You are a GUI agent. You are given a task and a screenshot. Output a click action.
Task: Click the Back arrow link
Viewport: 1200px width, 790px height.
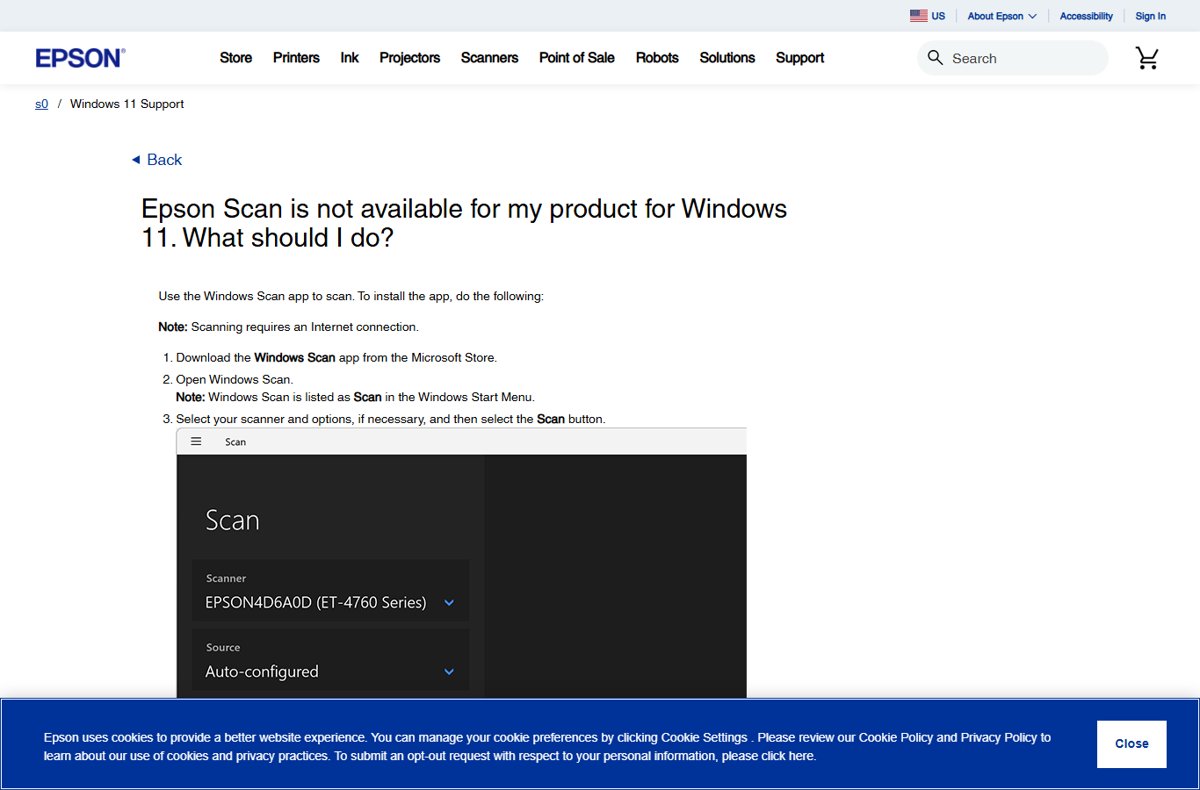click(156, 160)
